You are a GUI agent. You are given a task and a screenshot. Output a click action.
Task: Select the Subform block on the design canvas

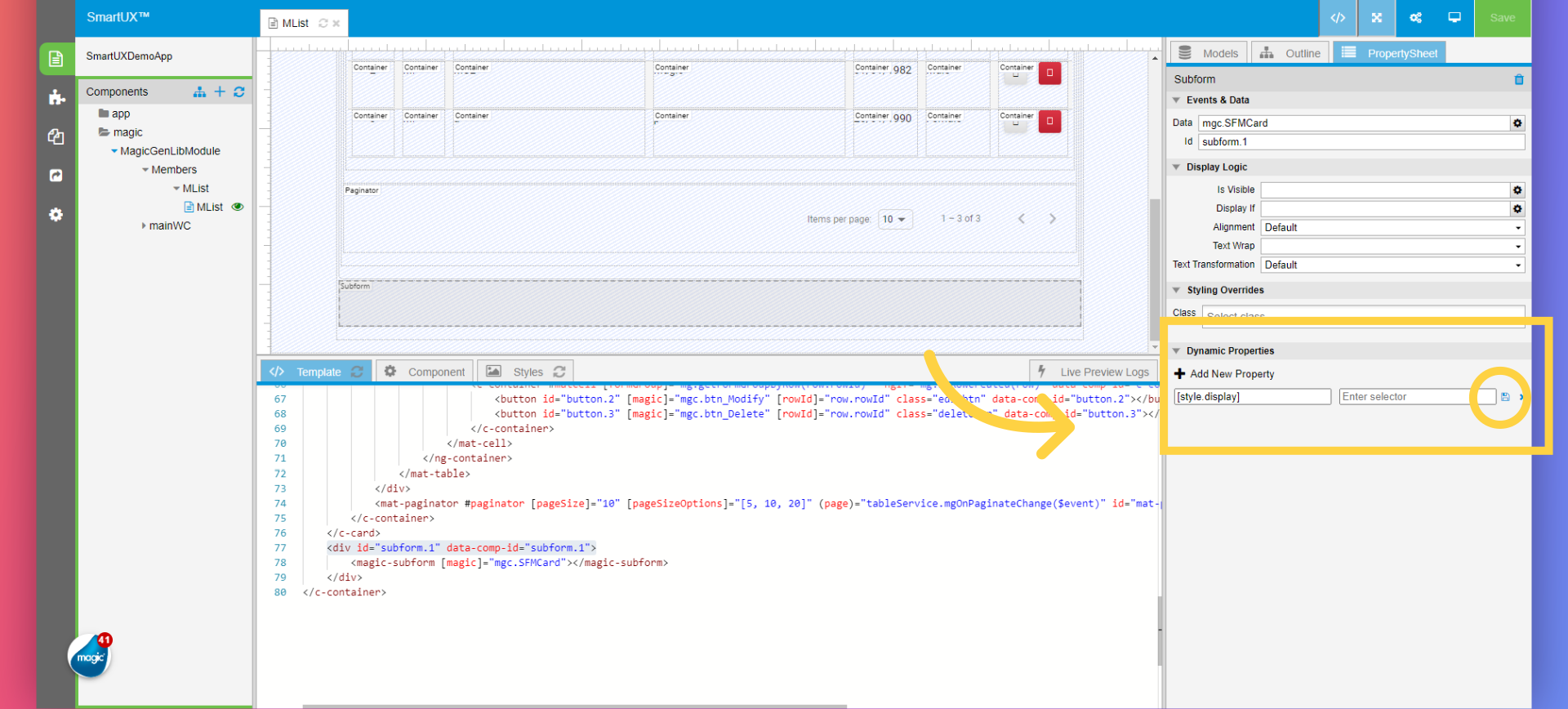point(710,304)
